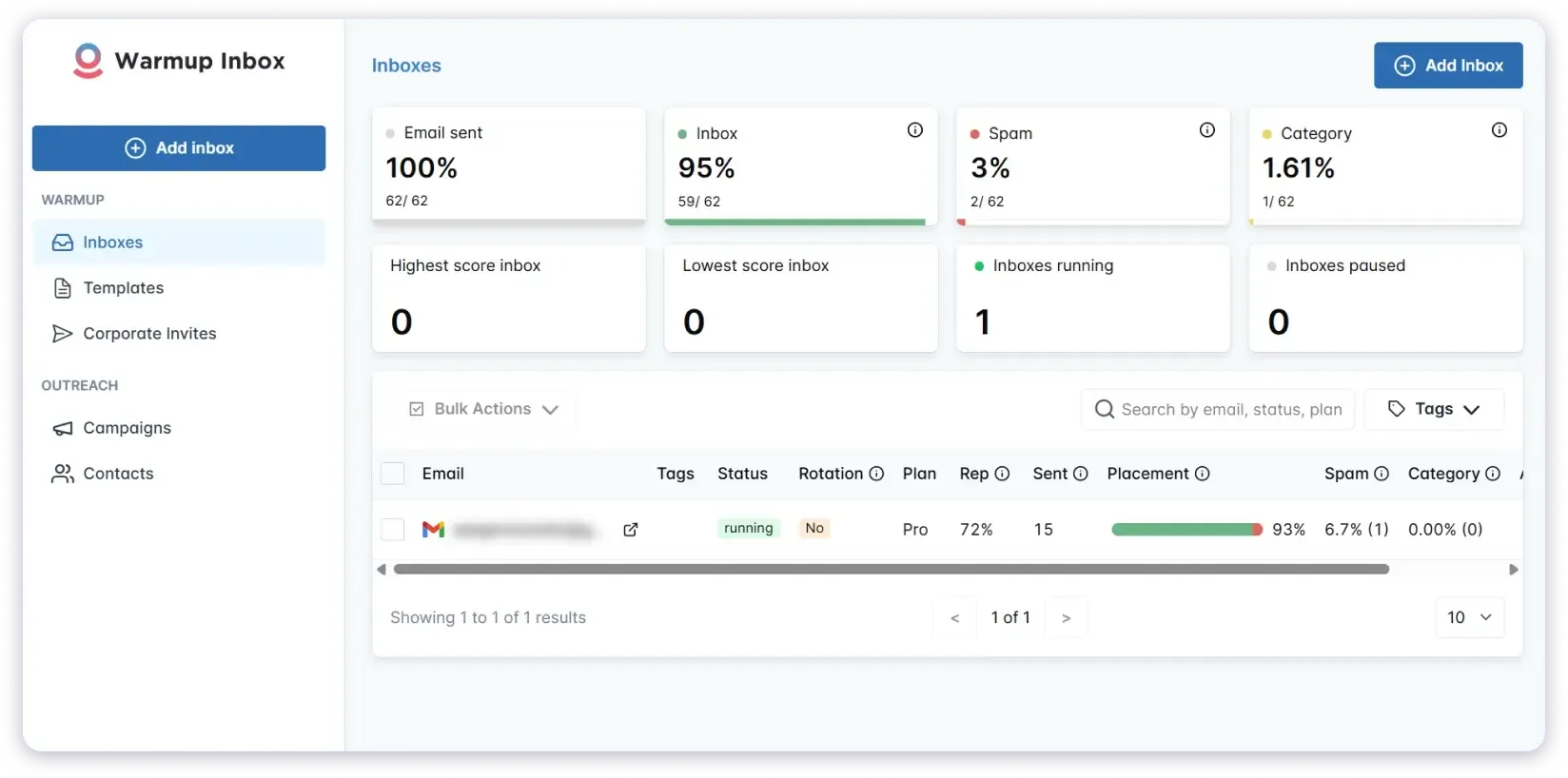Viewport: 1568px width, 778px height.
Task: Focus the Search by email, status, plan field
Action: tap(1220, 409)
